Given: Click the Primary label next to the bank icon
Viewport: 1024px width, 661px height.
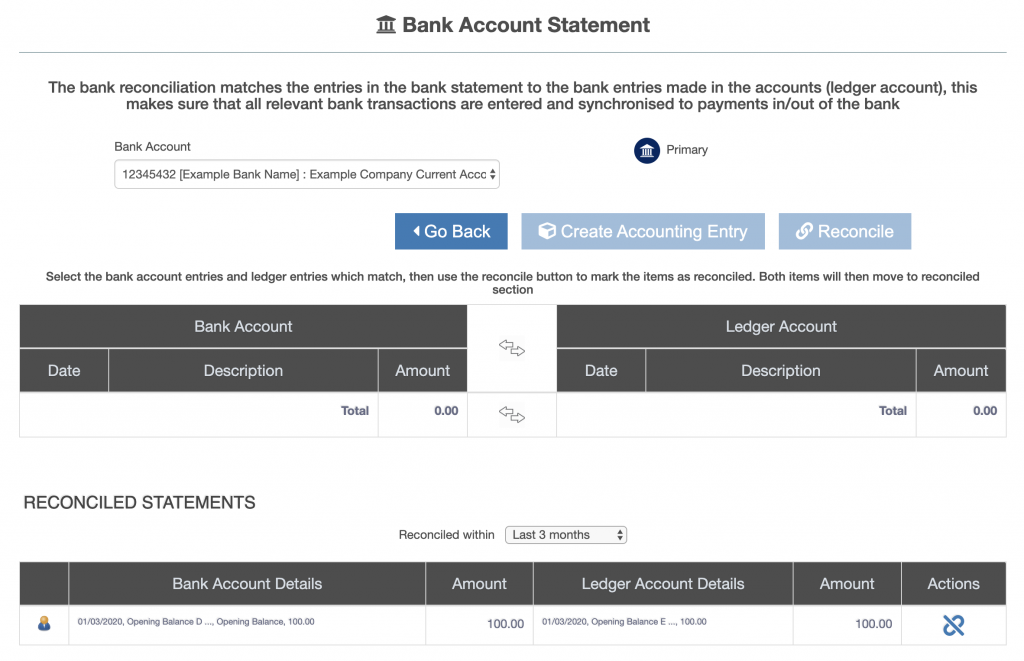Looking at the screenshot, I should click(x=687, y=150).
